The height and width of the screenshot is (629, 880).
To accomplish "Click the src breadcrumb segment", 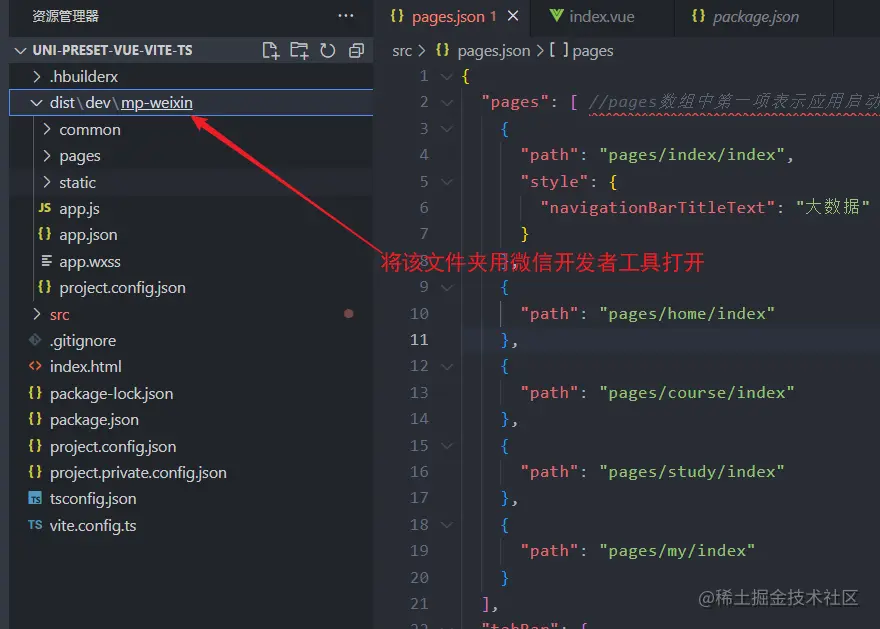I will (x=402, y=51).
